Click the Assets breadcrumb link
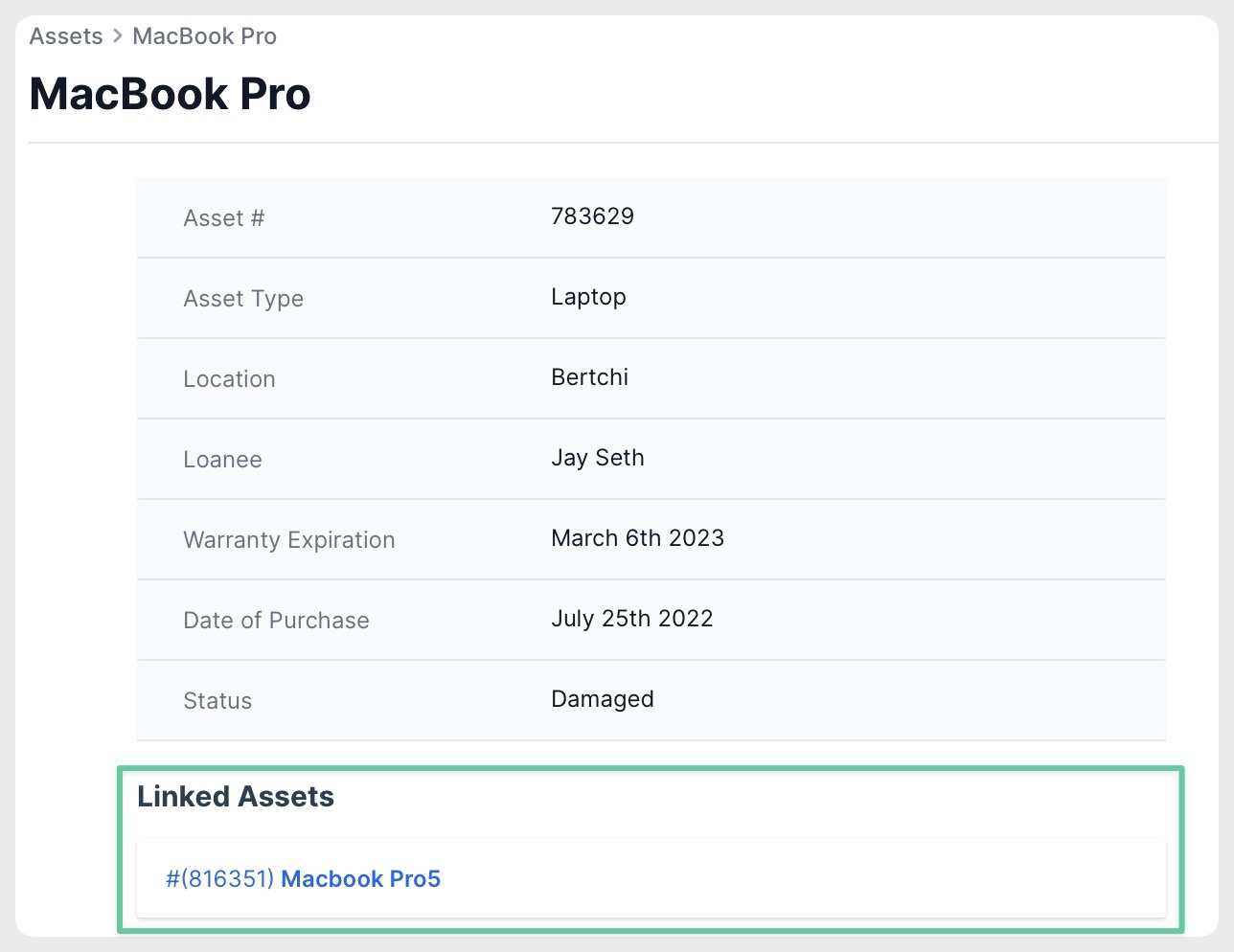 coord(65,36)
